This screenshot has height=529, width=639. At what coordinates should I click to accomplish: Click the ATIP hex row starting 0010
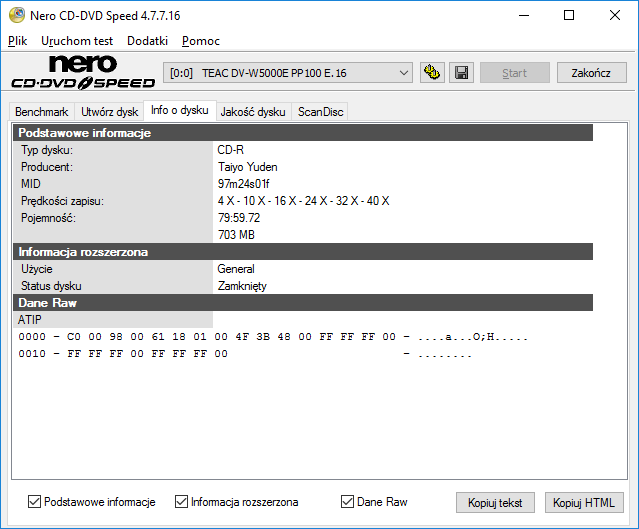tap(245, 354)
